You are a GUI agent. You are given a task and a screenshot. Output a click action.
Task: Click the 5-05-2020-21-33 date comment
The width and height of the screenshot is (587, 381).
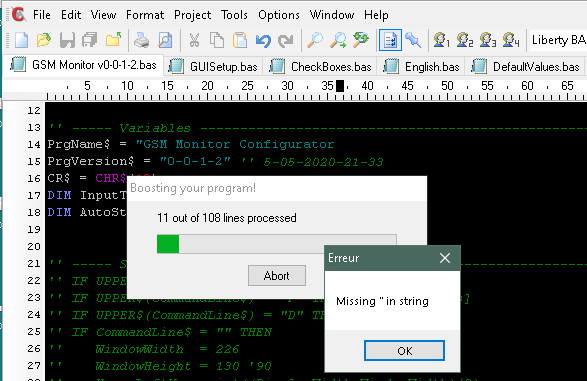point(323,162)
